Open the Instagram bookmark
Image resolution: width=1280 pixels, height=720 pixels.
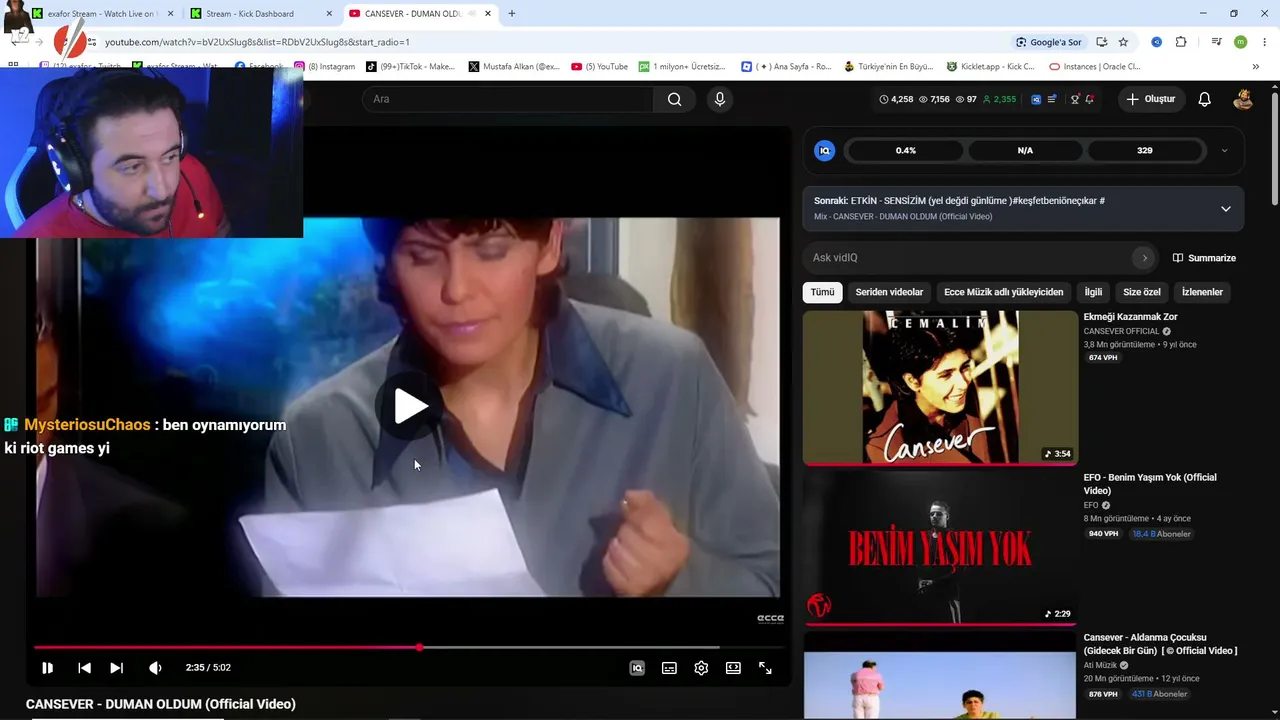pyautogui.click(x=325, y=67)
